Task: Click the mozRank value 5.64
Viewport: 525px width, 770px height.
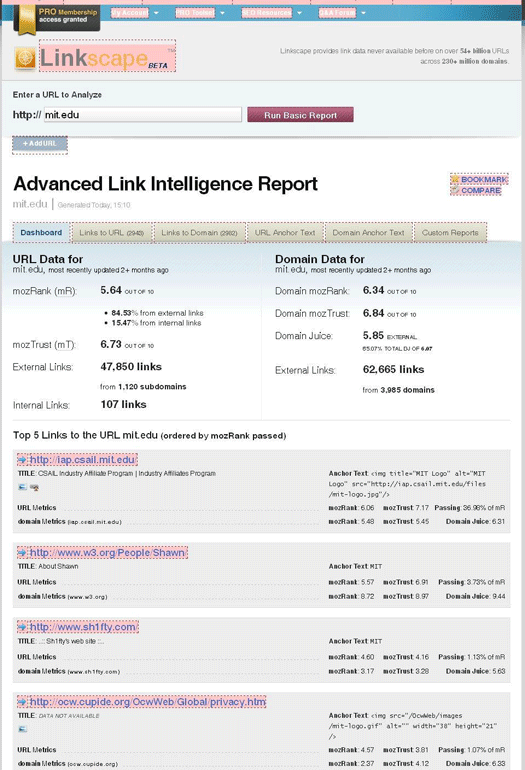Action: tap(111, 290)
